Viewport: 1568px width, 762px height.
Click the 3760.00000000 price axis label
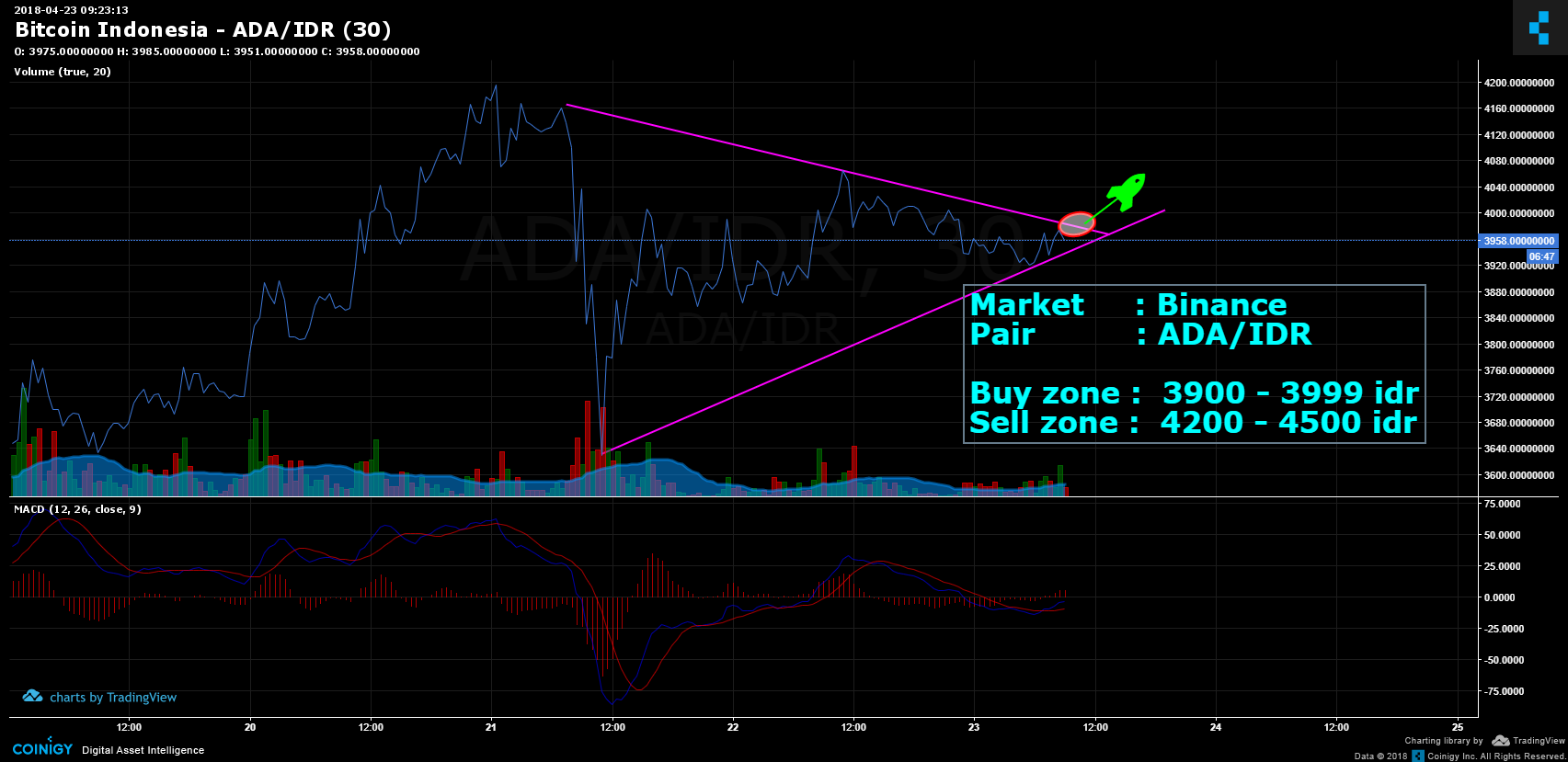click(1518, 370)
